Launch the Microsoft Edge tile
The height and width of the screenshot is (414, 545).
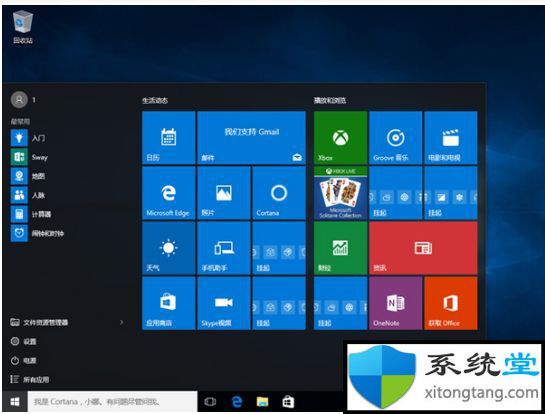(x=169, y=193)
